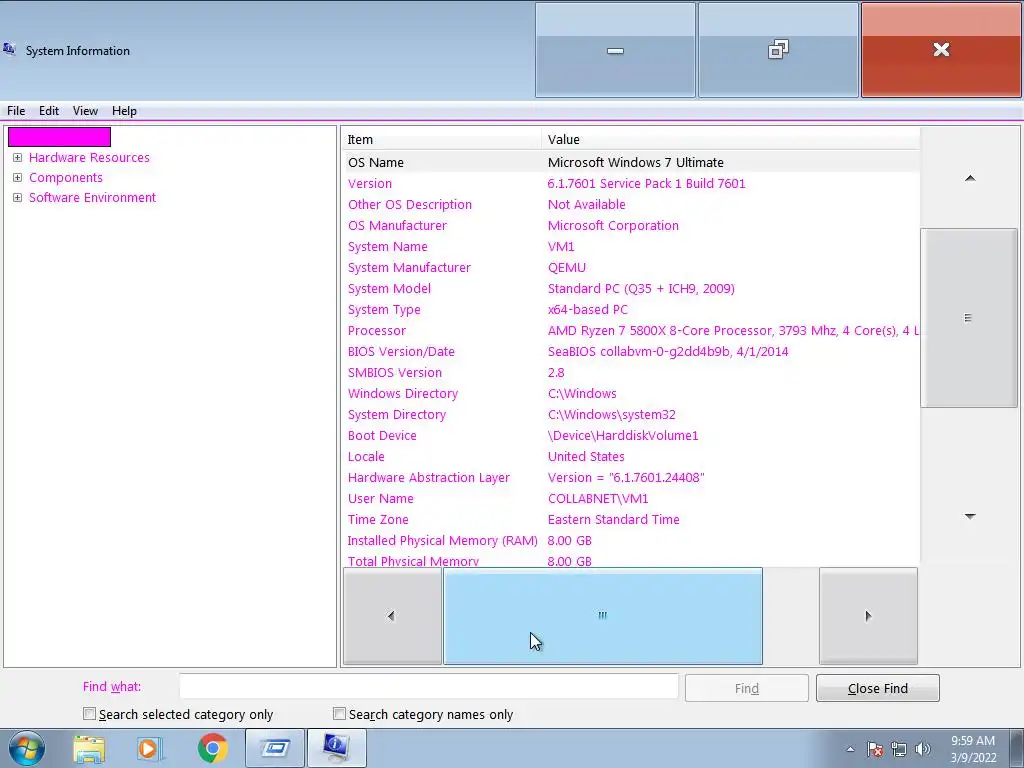Click inside the Find what text field

(429, 687)
